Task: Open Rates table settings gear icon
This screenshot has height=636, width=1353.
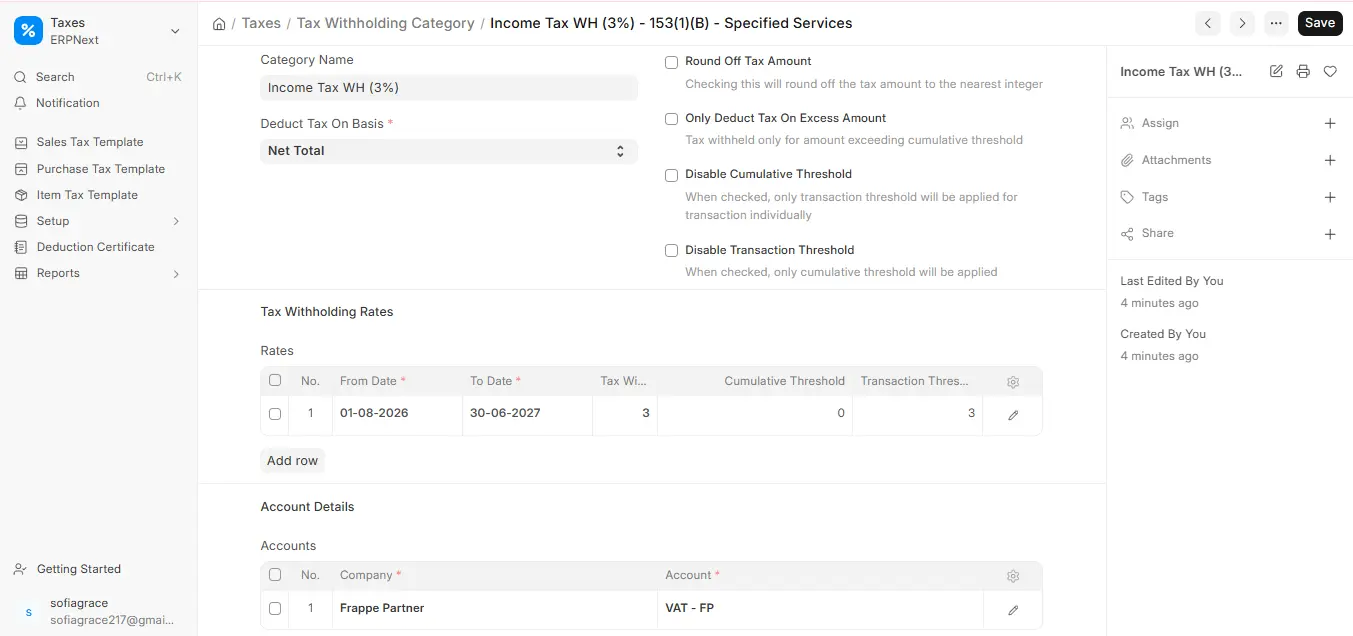Action: (1013, 382)
